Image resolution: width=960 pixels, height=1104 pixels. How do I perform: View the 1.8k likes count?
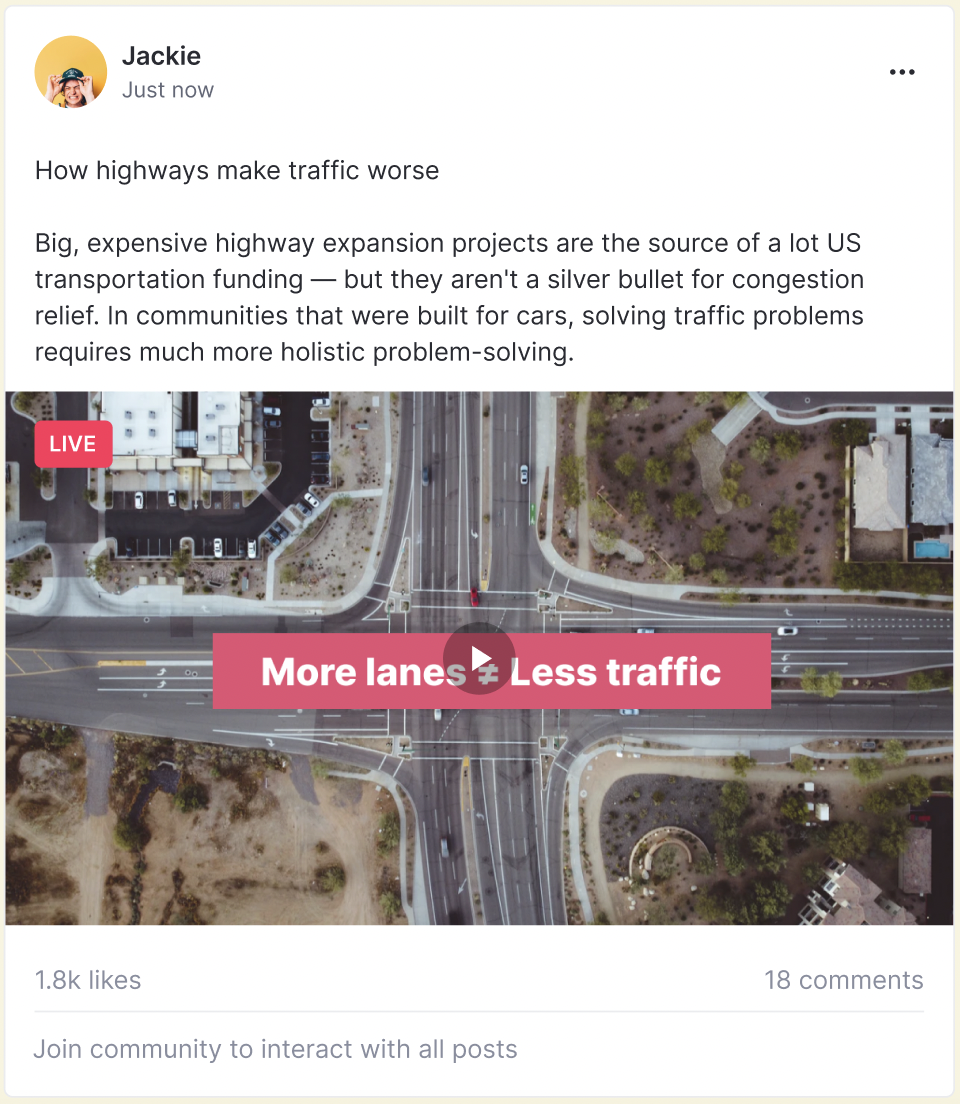88,980
